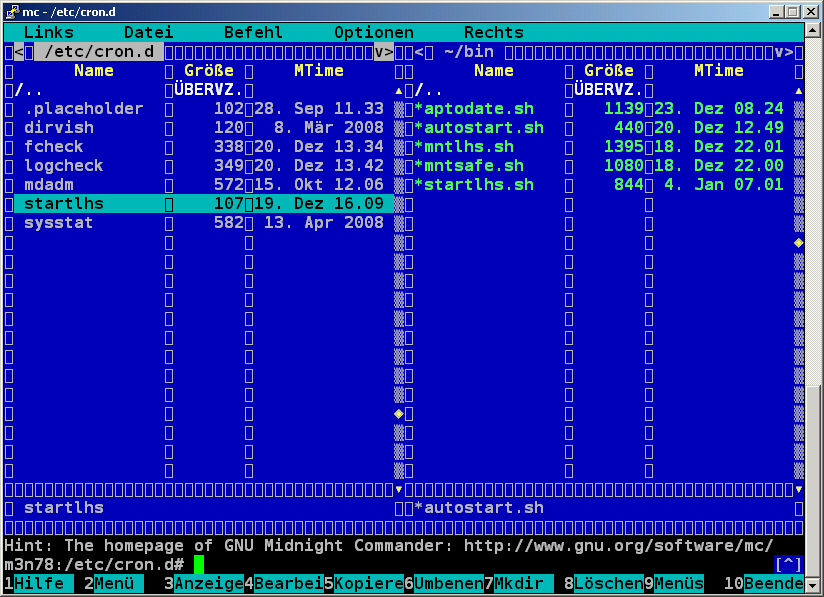
Task: Select the logcheck file in left panel
Action: [64, 166]
